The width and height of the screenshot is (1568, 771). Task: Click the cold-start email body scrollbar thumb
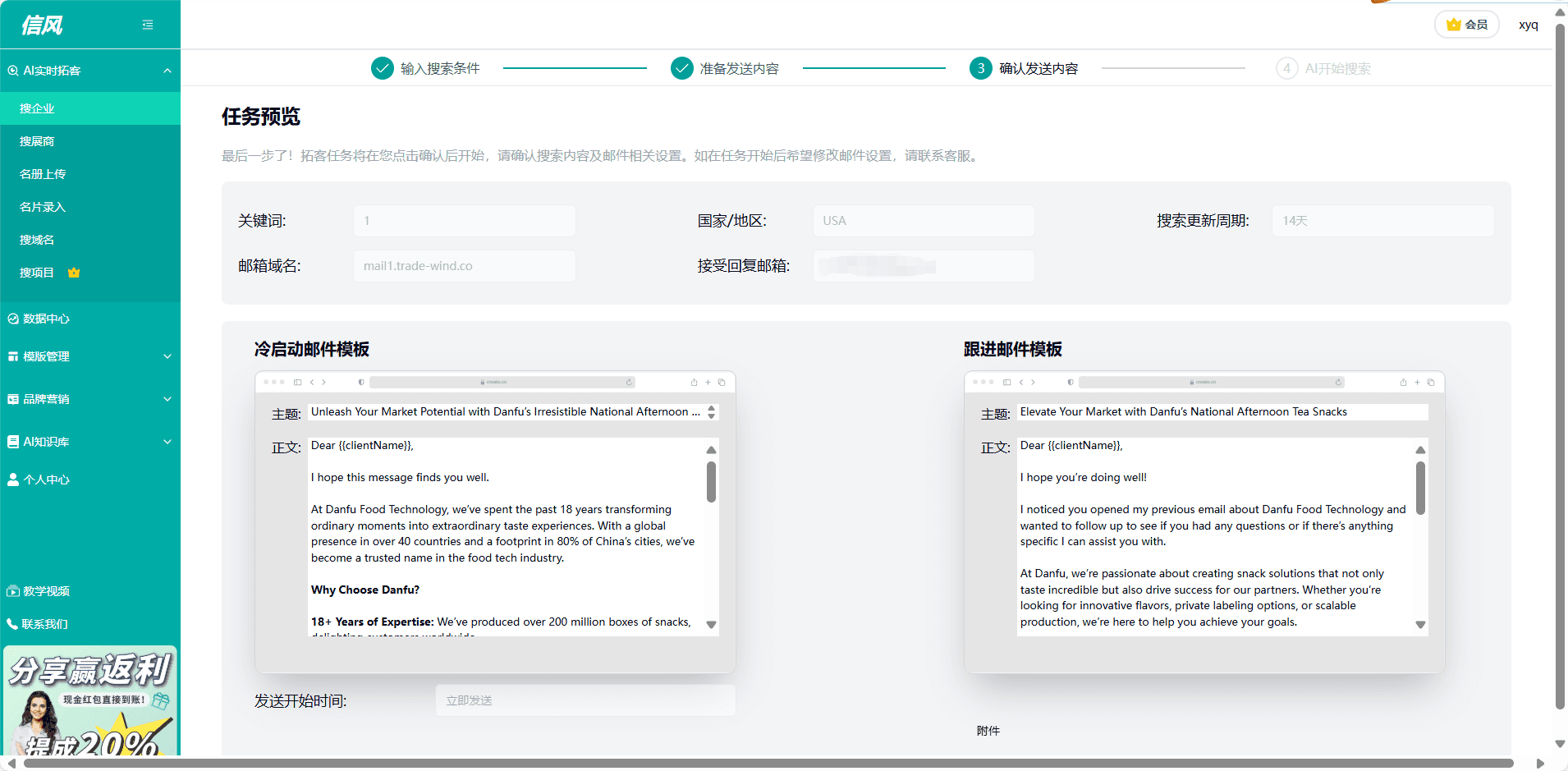click(711, 482)
